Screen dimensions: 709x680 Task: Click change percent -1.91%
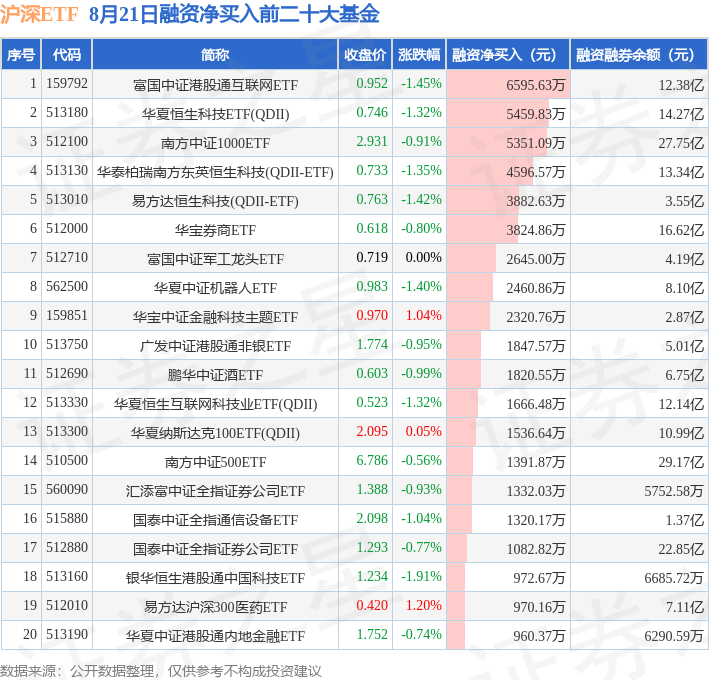[421, 576]
